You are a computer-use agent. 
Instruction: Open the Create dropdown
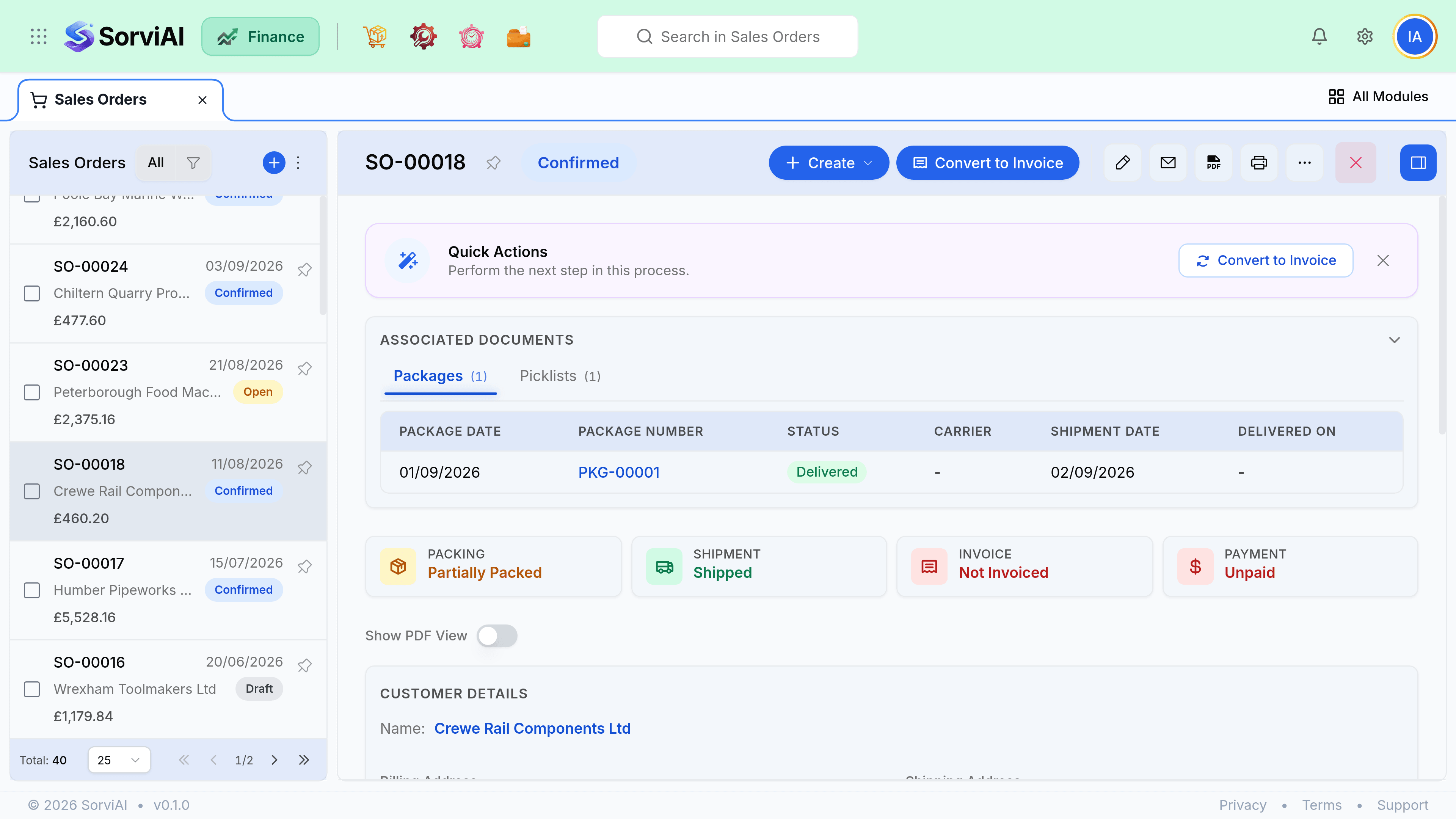pos(828,163)
